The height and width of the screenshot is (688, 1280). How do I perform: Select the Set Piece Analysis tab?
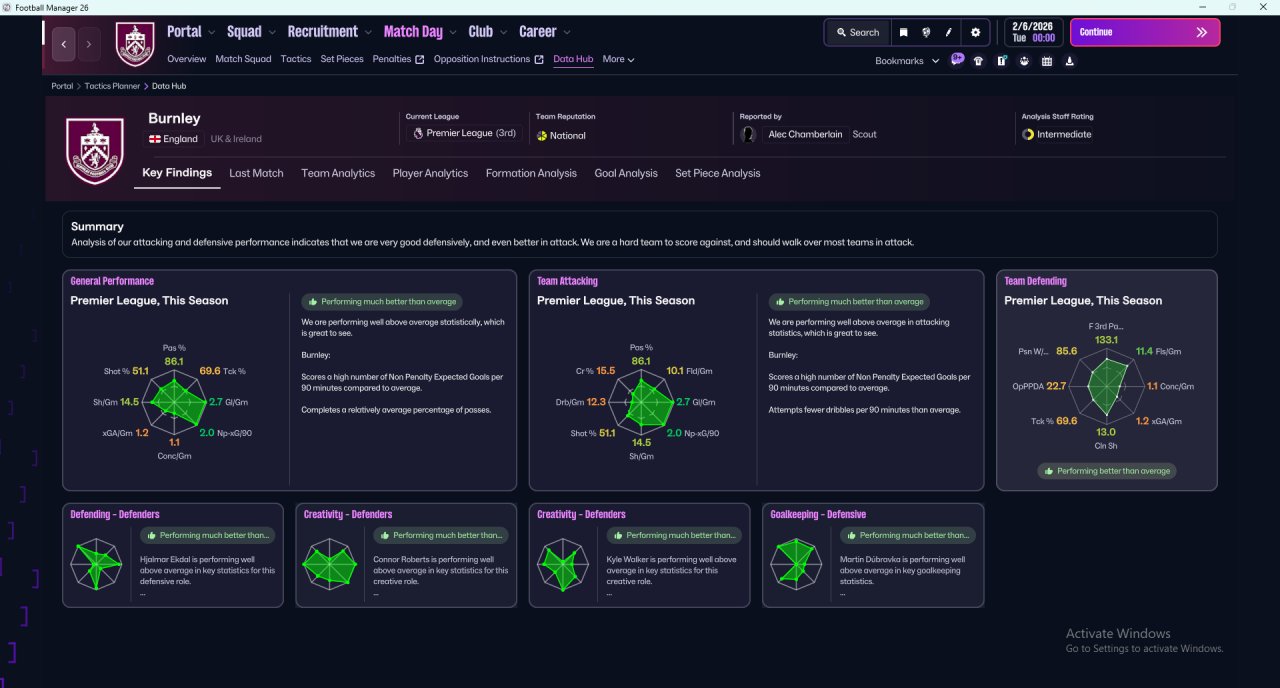(717, 173)
